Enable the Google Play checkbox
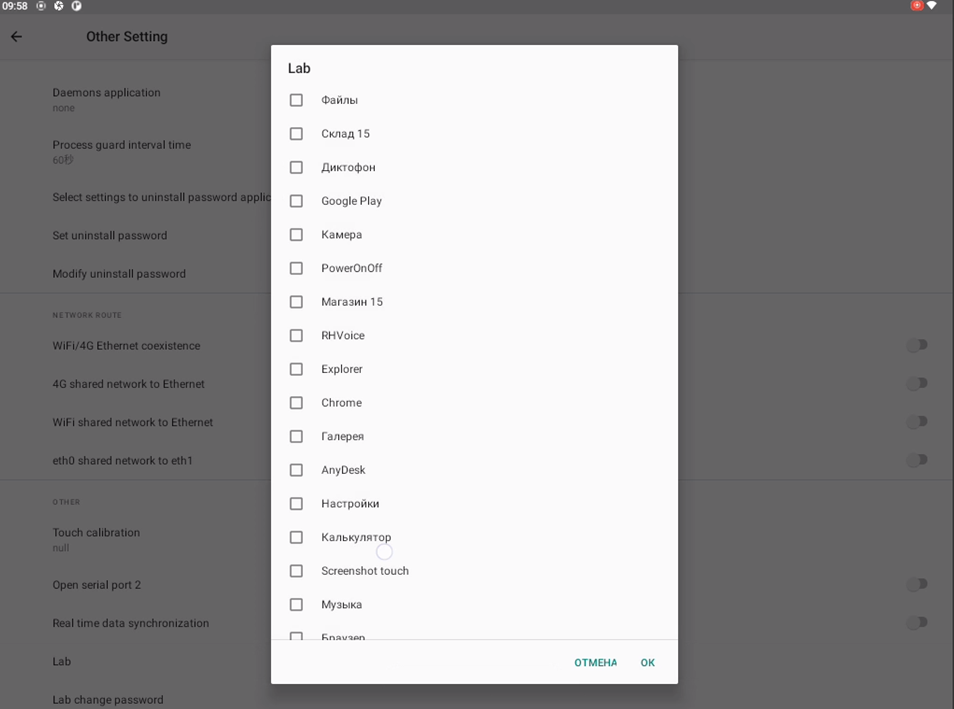Image resolution: width=954 pixels, height=709 pixels. point(296,201)
